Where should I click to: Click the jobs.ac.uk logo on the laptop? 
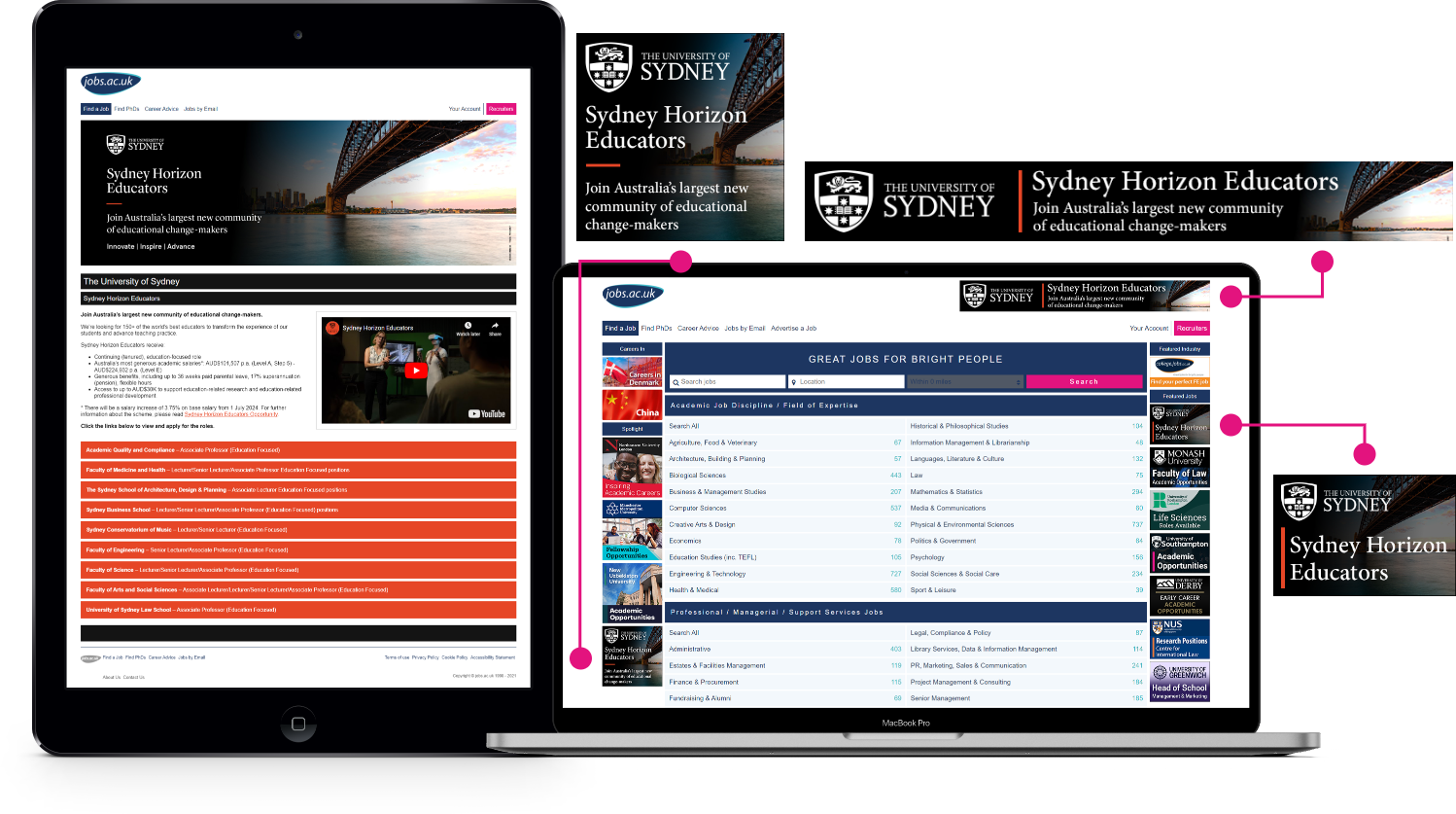pyautogui.click(x=633, y=294)
